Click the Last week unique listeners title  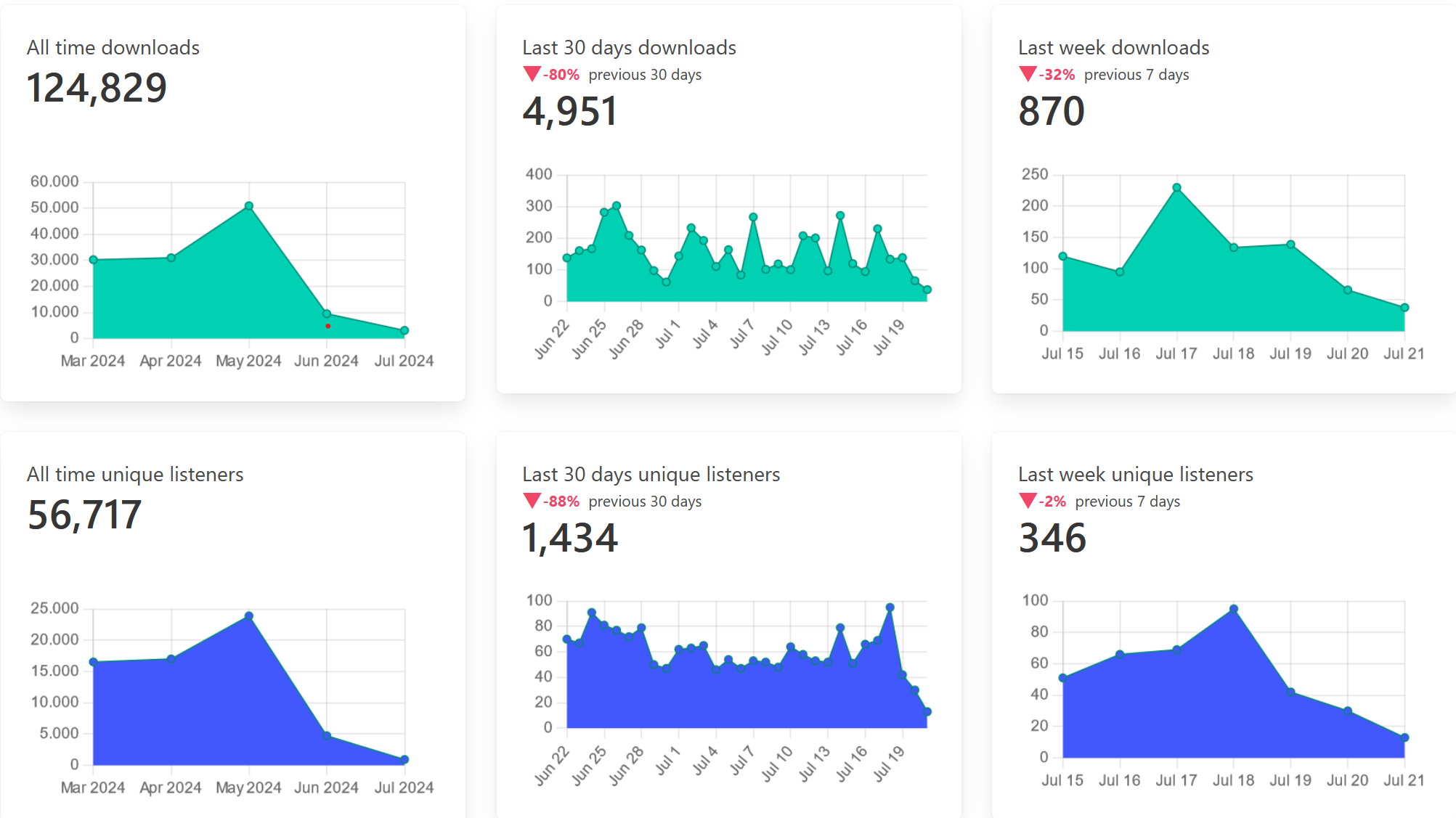1136,475
